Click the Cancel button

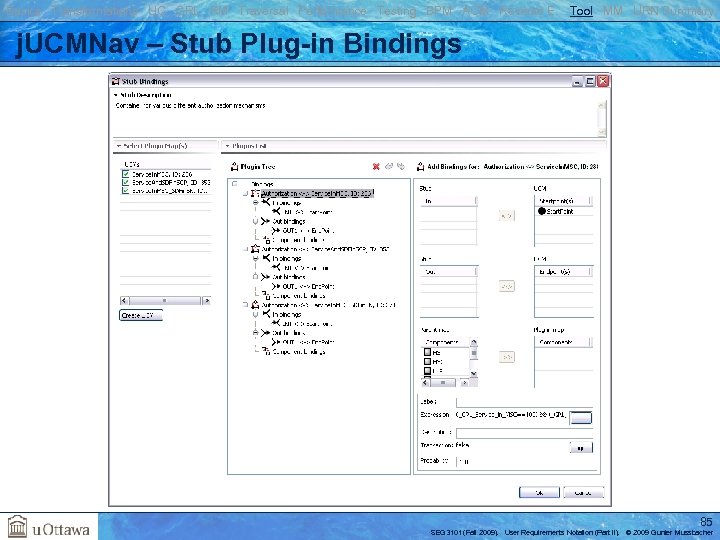point(583,492)
